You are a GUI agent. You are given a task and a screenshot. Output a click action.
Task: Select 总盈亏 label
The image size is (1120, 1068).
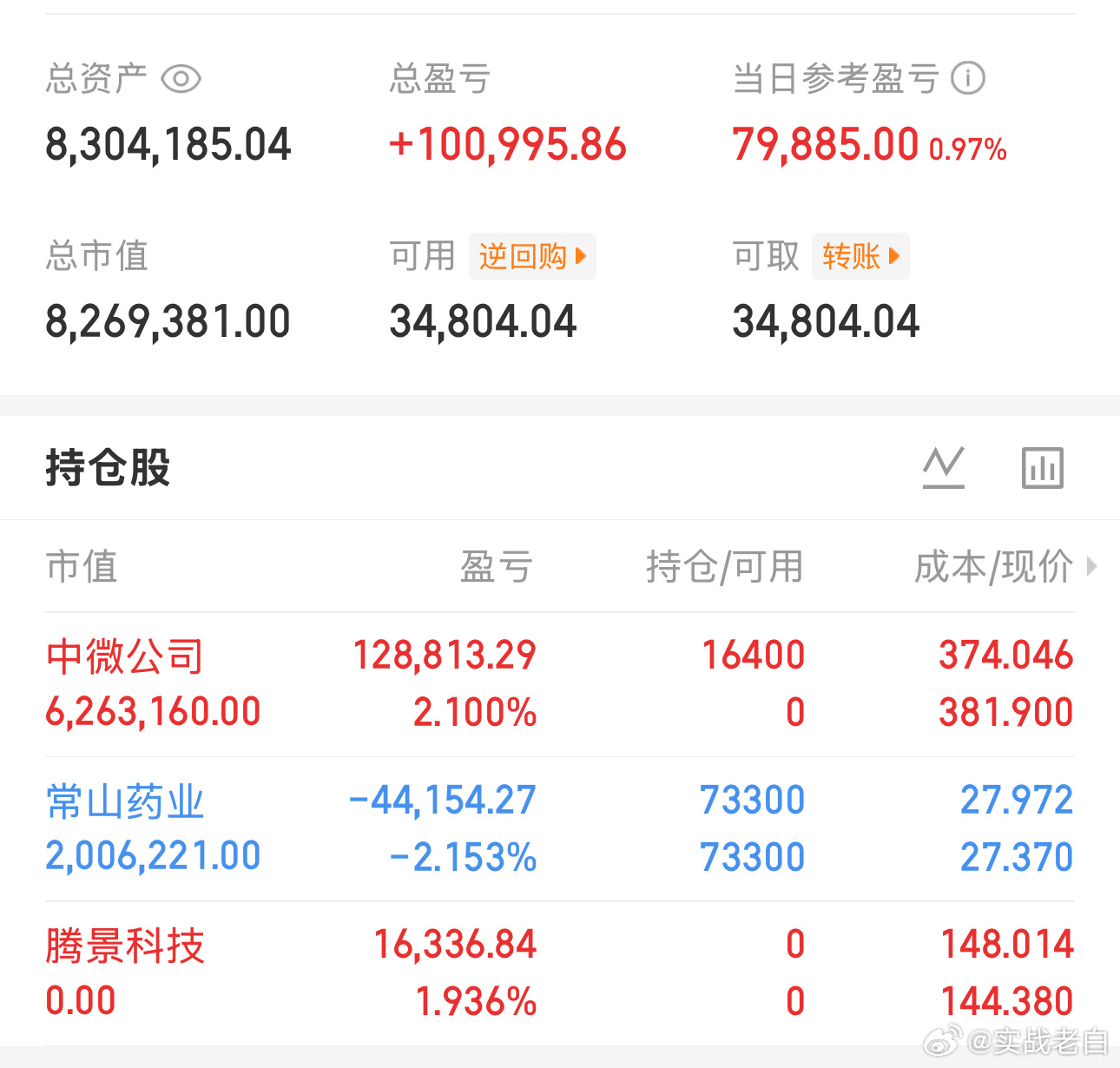click(440, 79)
